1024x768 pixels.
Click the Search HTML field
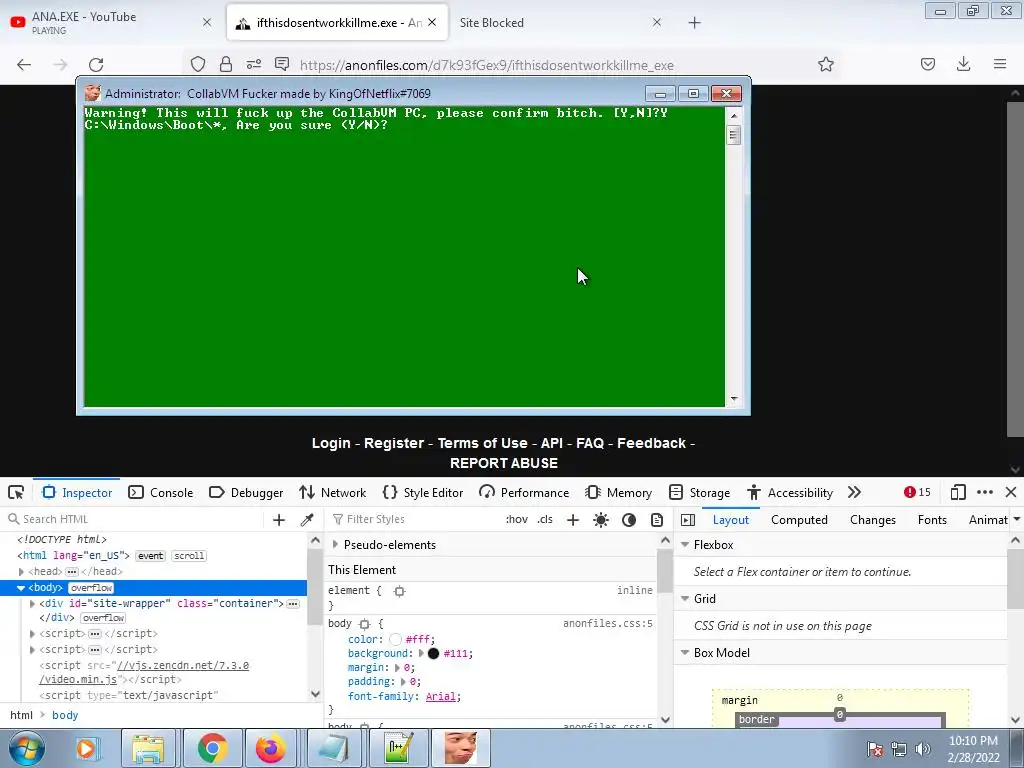tap(136, 519)
